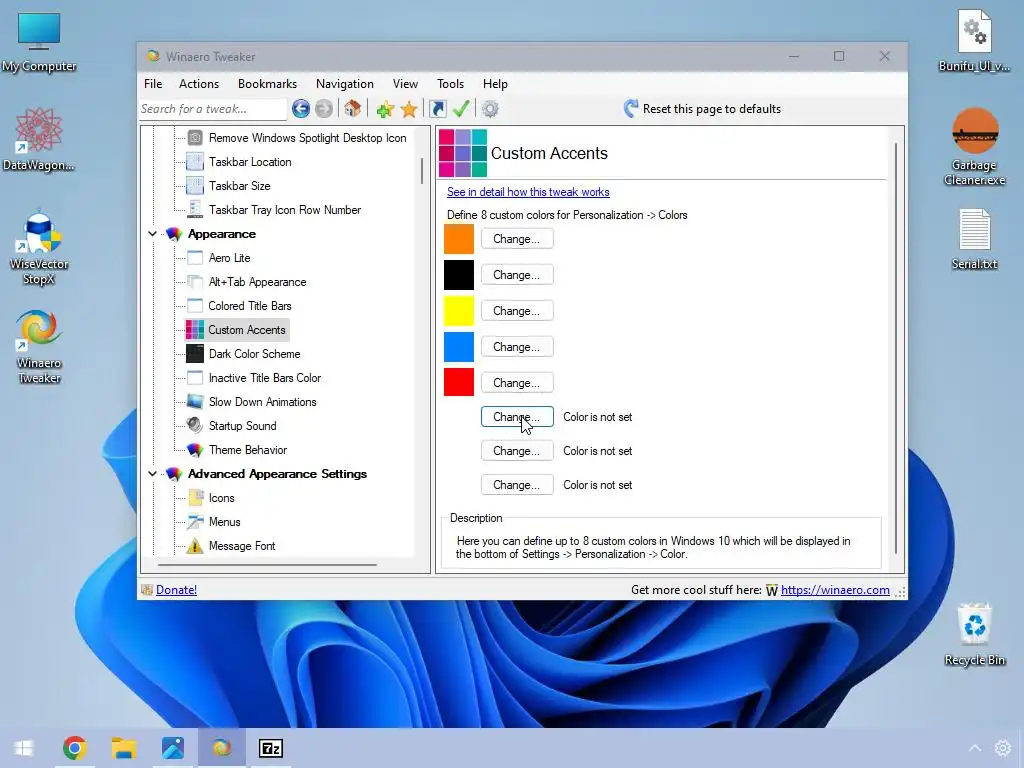Open the Donate! link
The image size is (1024, 768).
(x=176, y=590)
